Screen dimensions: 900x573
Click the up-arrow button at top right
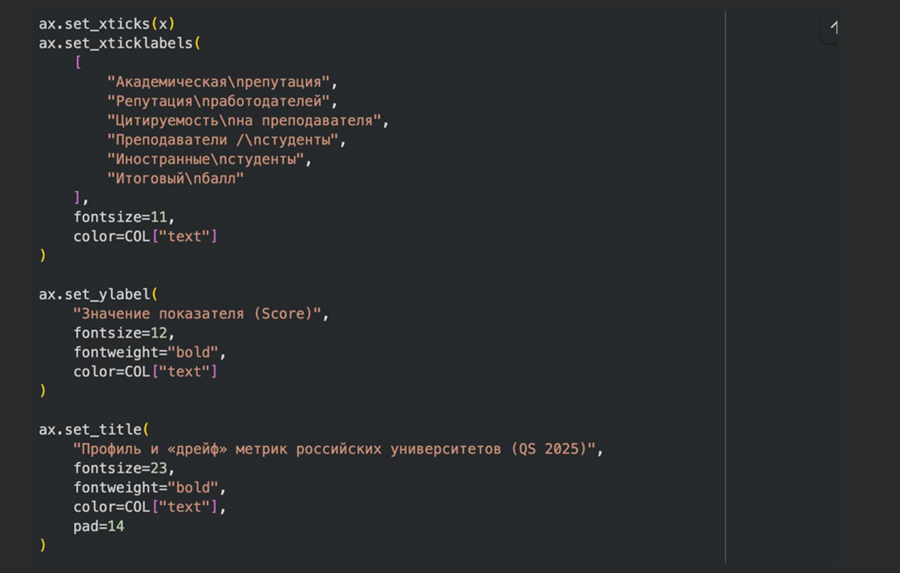pos(831,27)
